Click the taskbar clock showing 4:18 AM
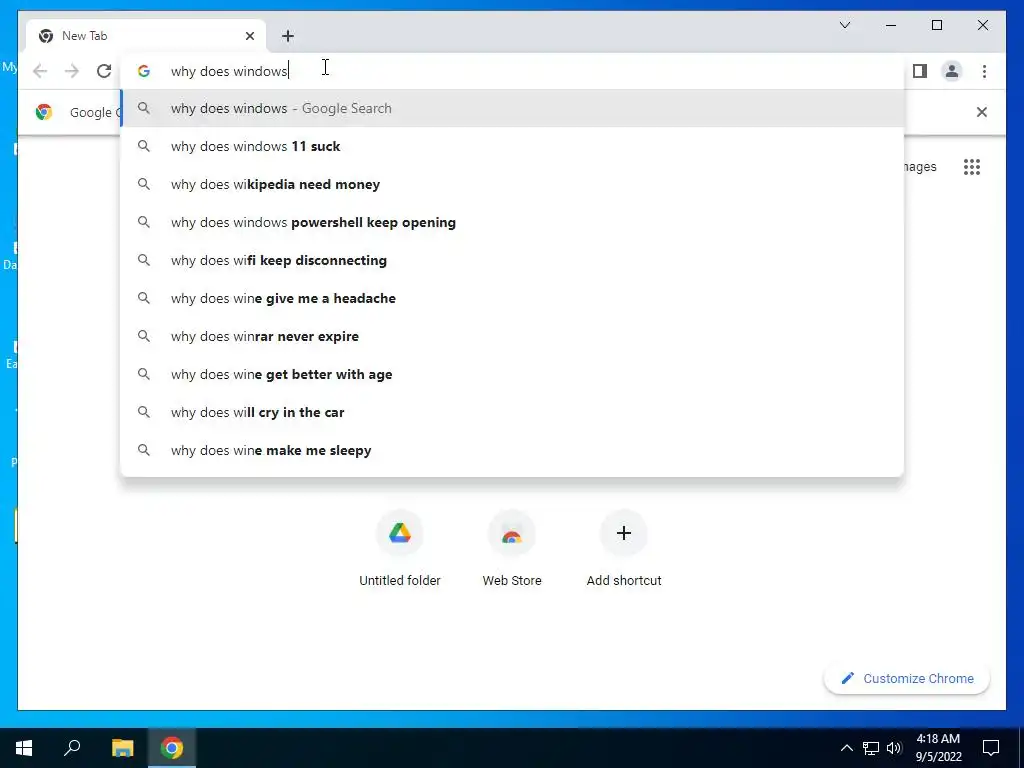Viewport: 1024px width, 768px height. click(938, 748)
